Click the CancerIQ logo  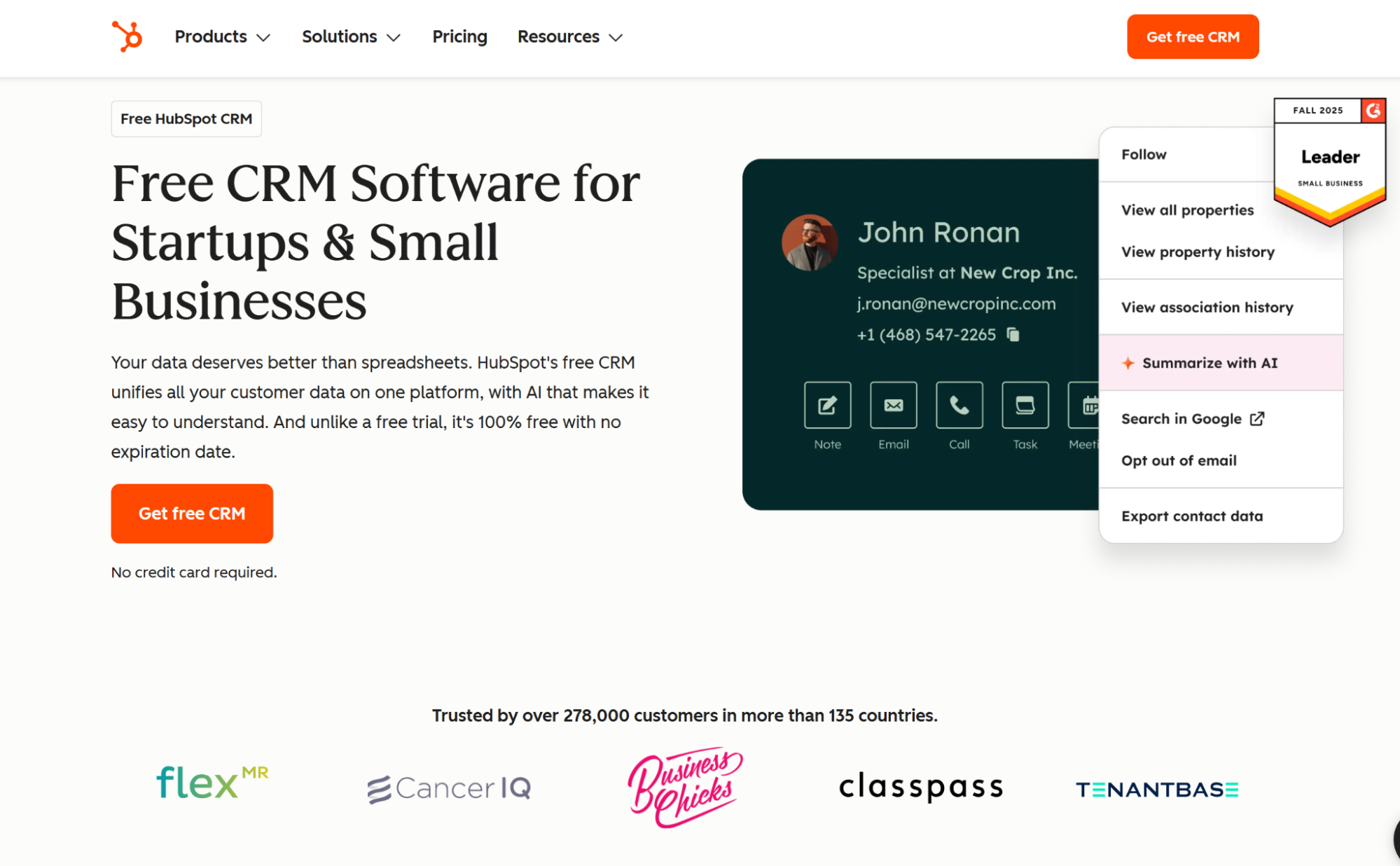pos(449,788)
